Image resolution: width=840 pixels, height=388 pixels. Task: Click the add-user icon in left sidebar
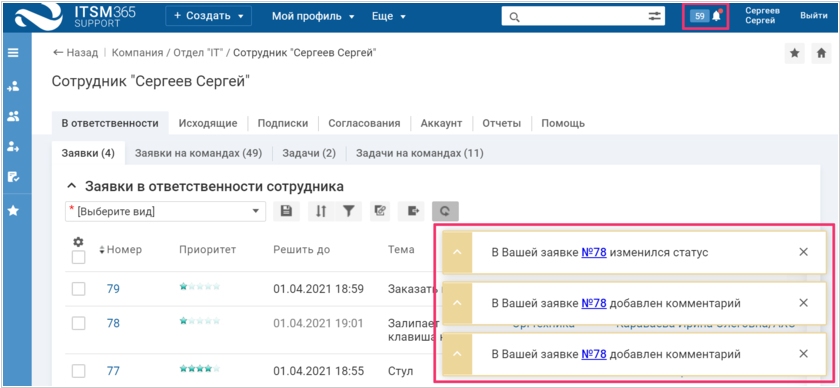(x=13, y=86)
